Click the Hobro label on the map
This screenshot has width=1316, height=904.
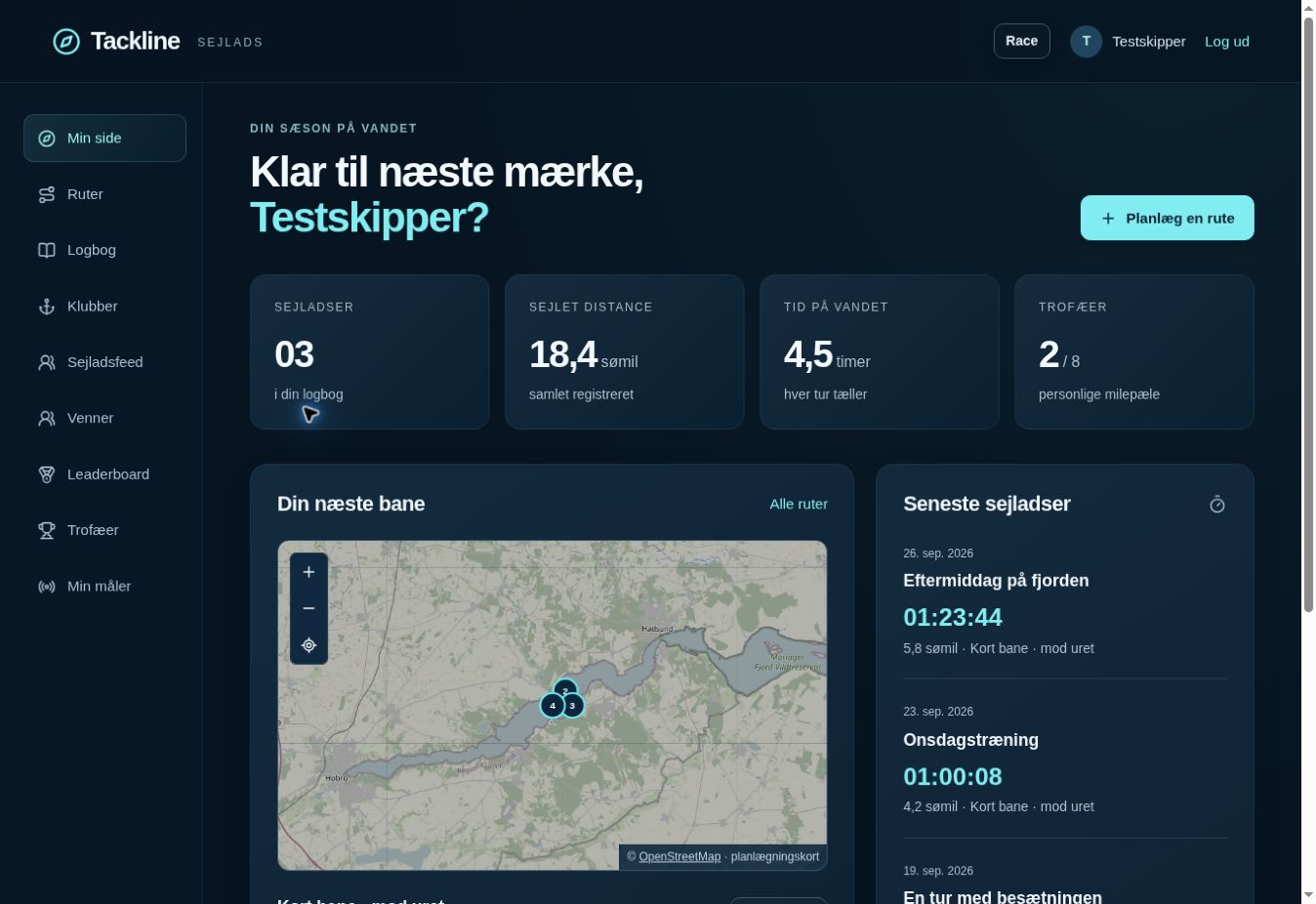point(337,778)
